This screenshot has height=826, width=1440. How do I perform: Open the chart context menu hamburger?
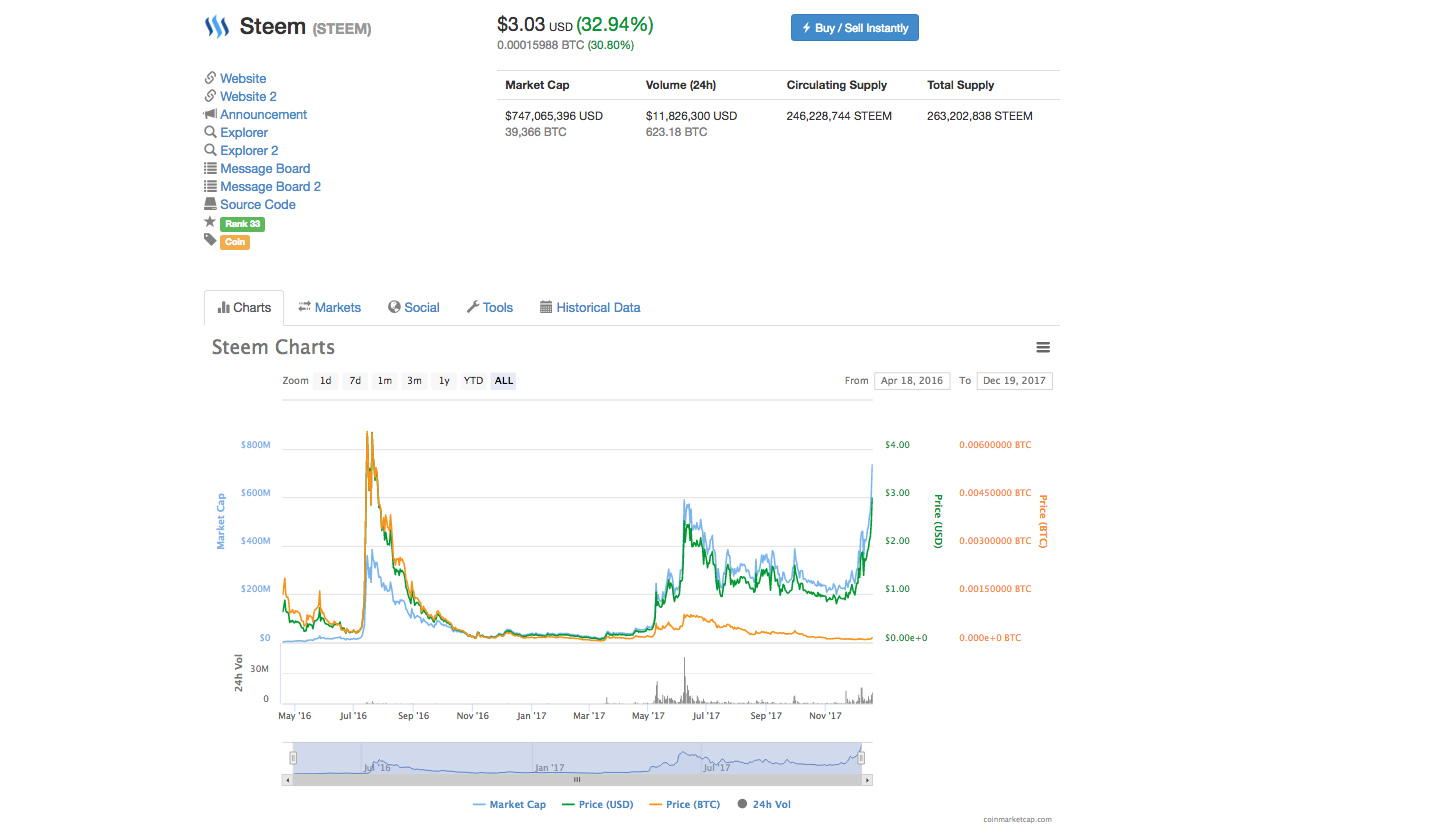tap(1043, 347)
